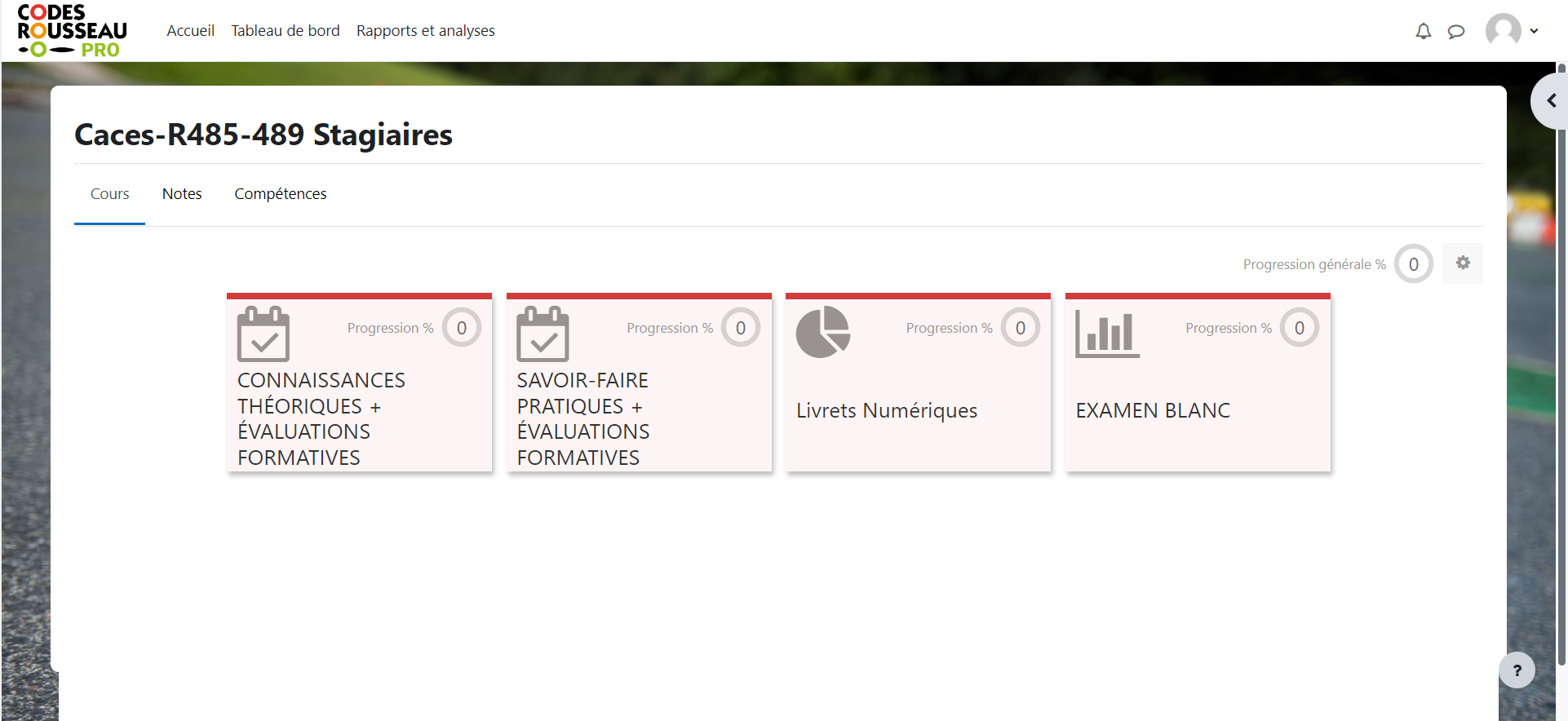Click the Codes Rousseau Pro logo

(72, 31)
